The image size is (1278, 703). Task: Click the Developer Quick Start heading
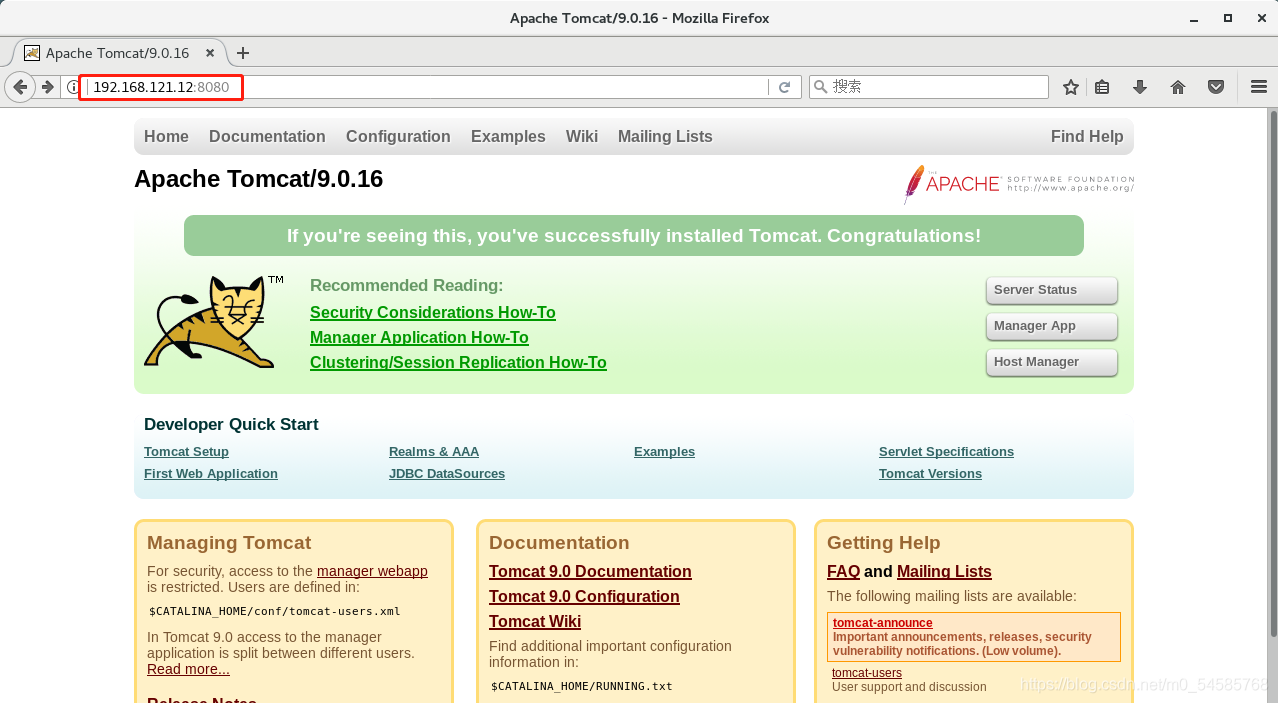tap(231, 424)
